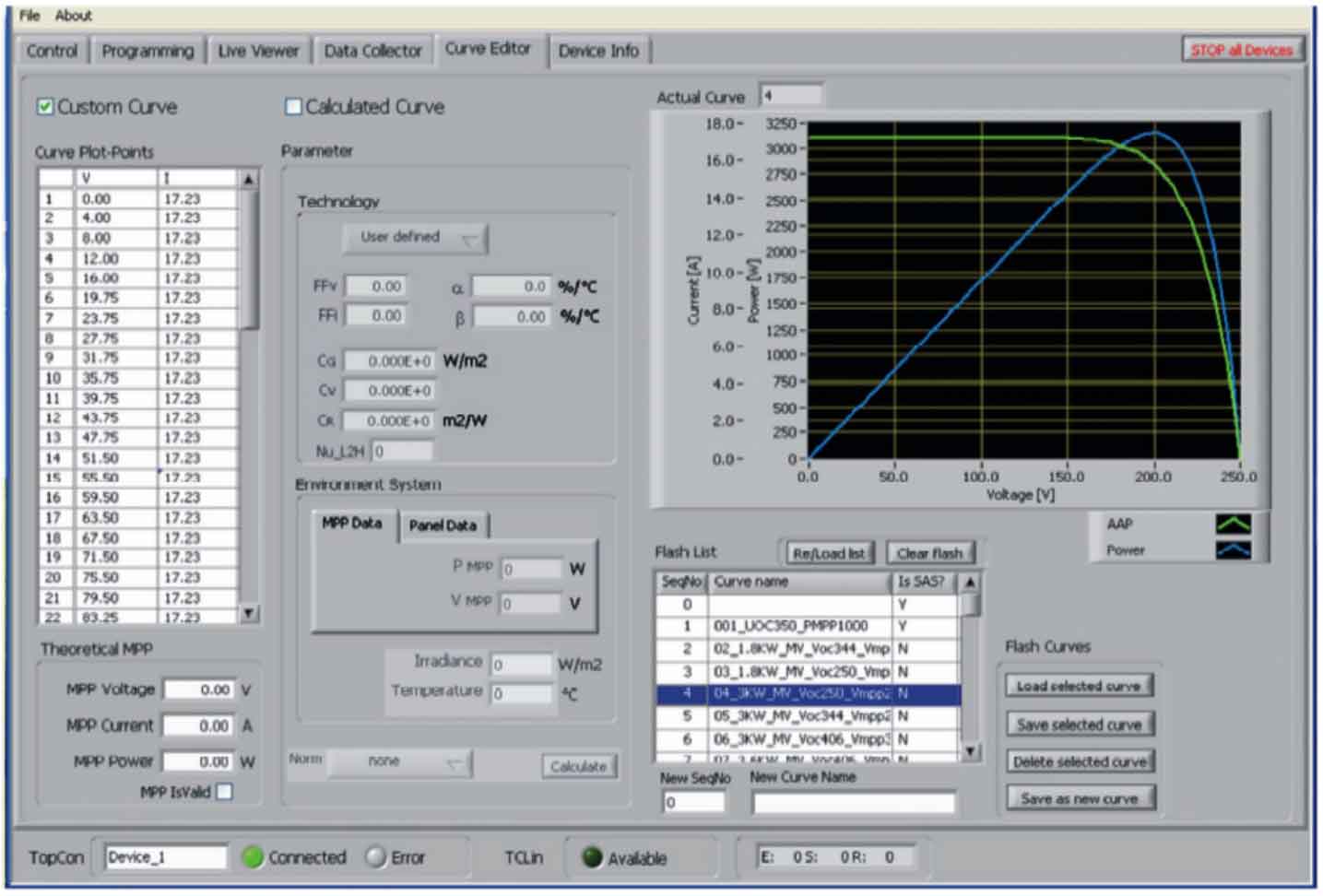Click the MPP Power field
This screenshot has height=896, width=1323.
click(198, 761)
